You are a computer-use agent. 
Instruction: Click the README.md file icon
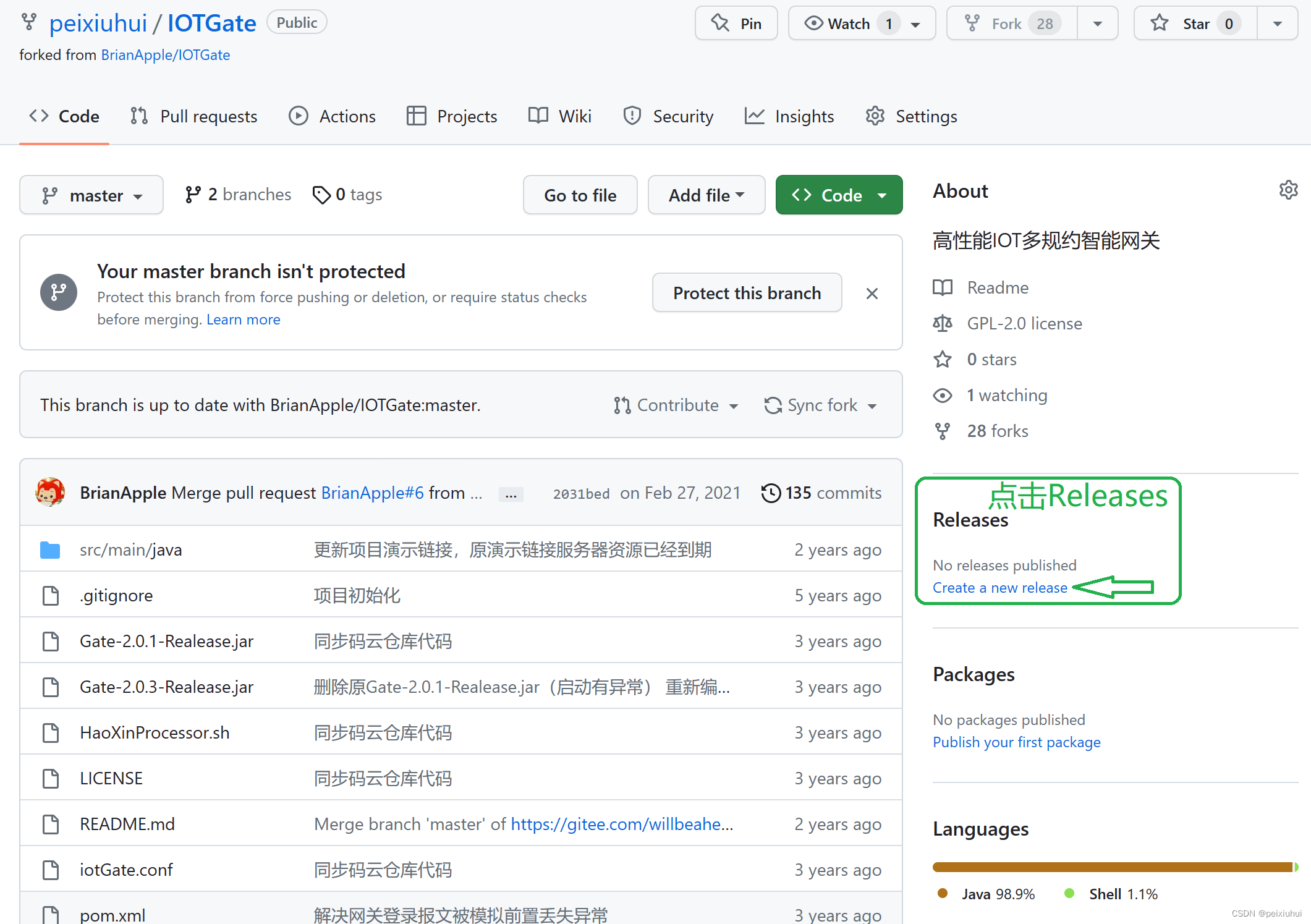point(50,824)
